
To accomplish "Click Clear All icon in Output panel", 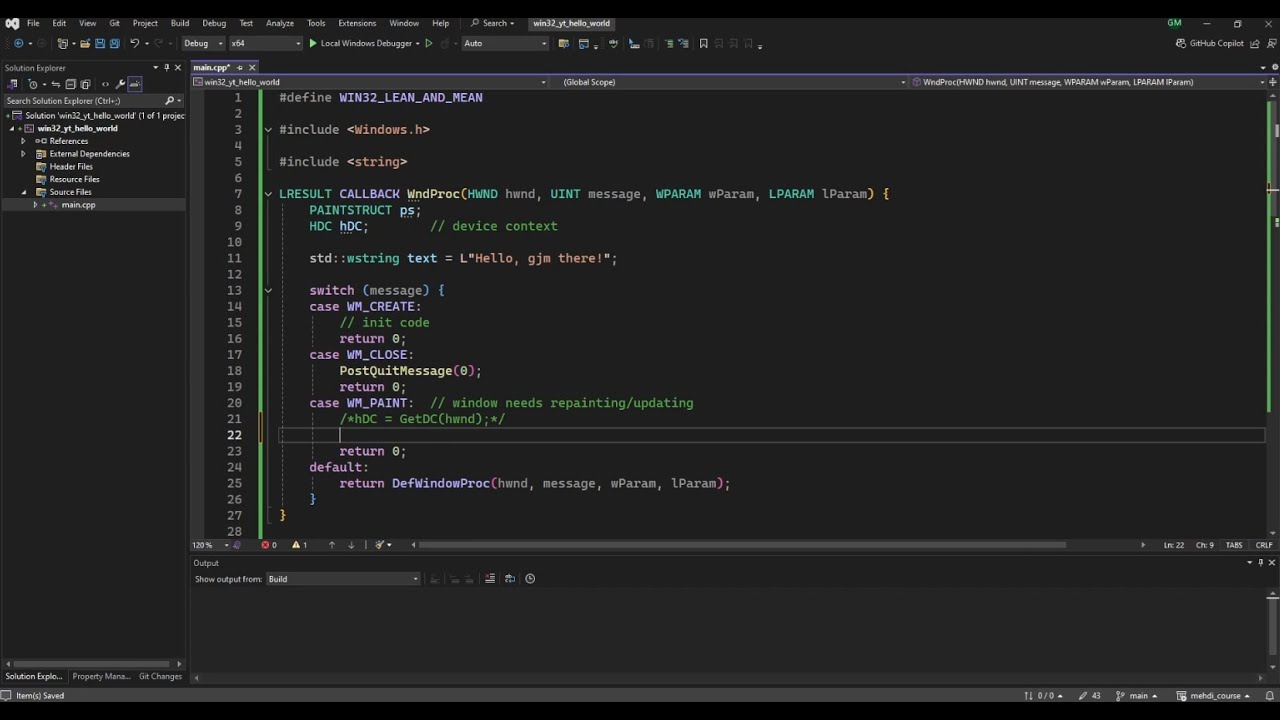I will point(490,578).
